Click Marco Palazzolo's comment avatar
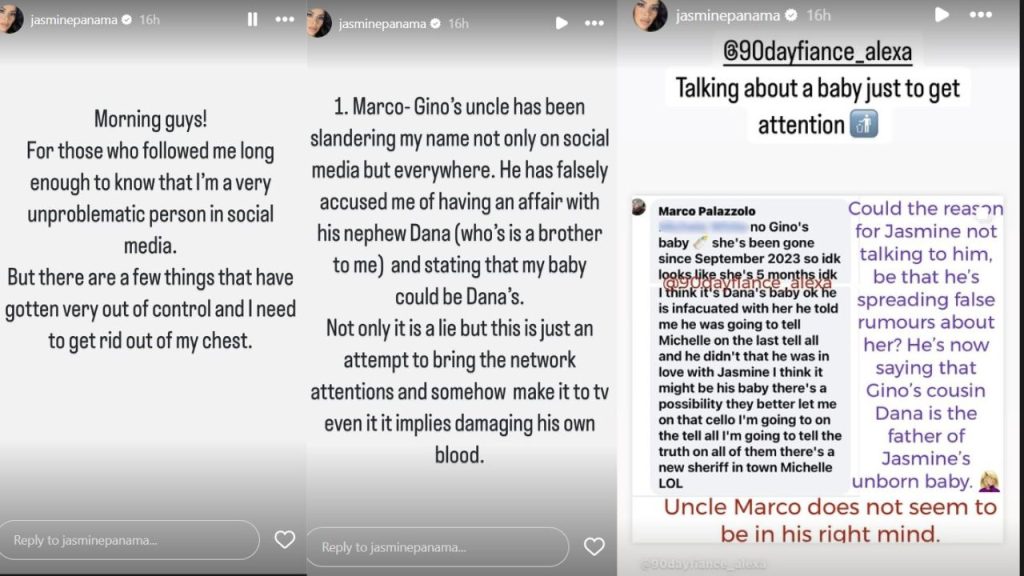This screenshot has height=576, width=1024. tap(639, 208)
